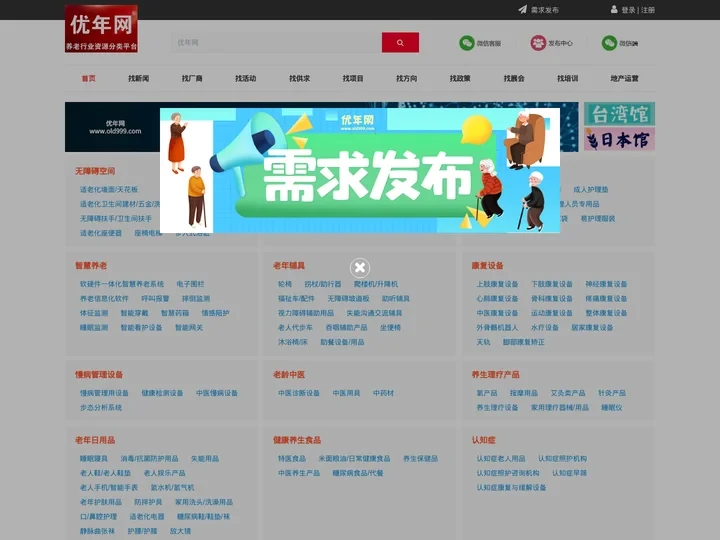Click the 老龄中医 category heading

(289, 375)
